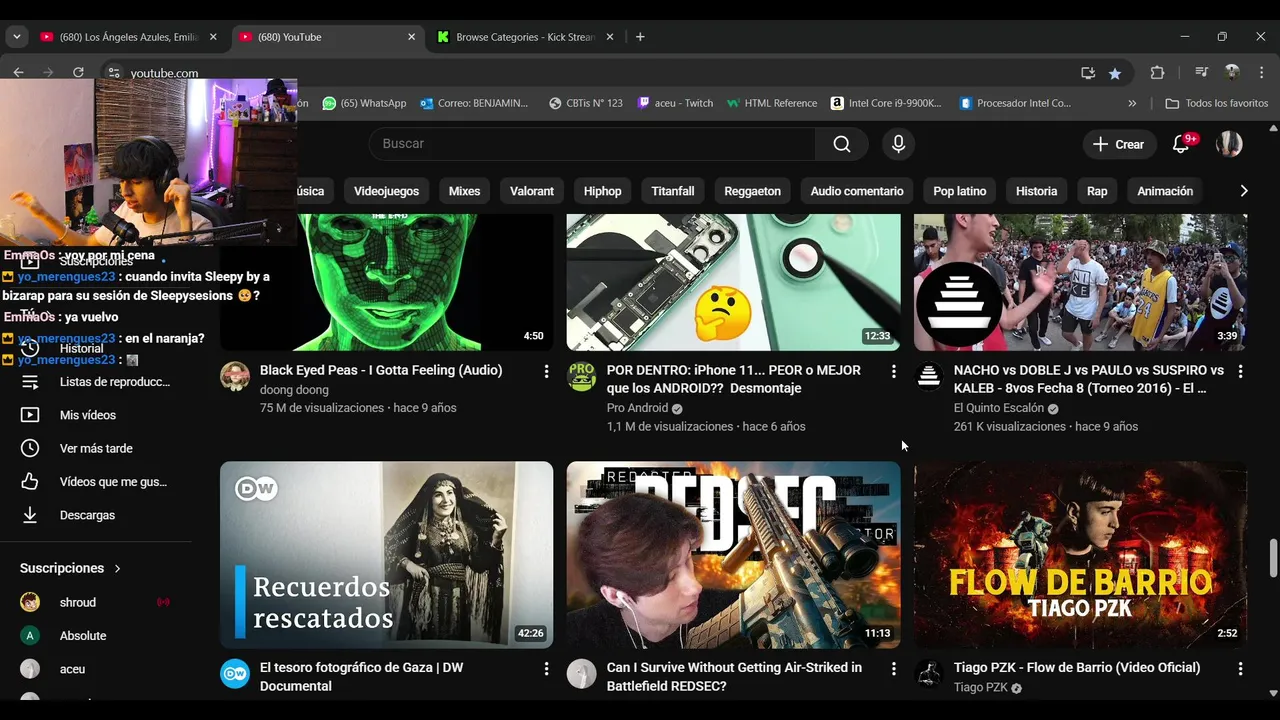Viewport: 1280px width, 720px height.
Task: Open Tiago PZK channel avatar
Action: click(x=929, y=673)
